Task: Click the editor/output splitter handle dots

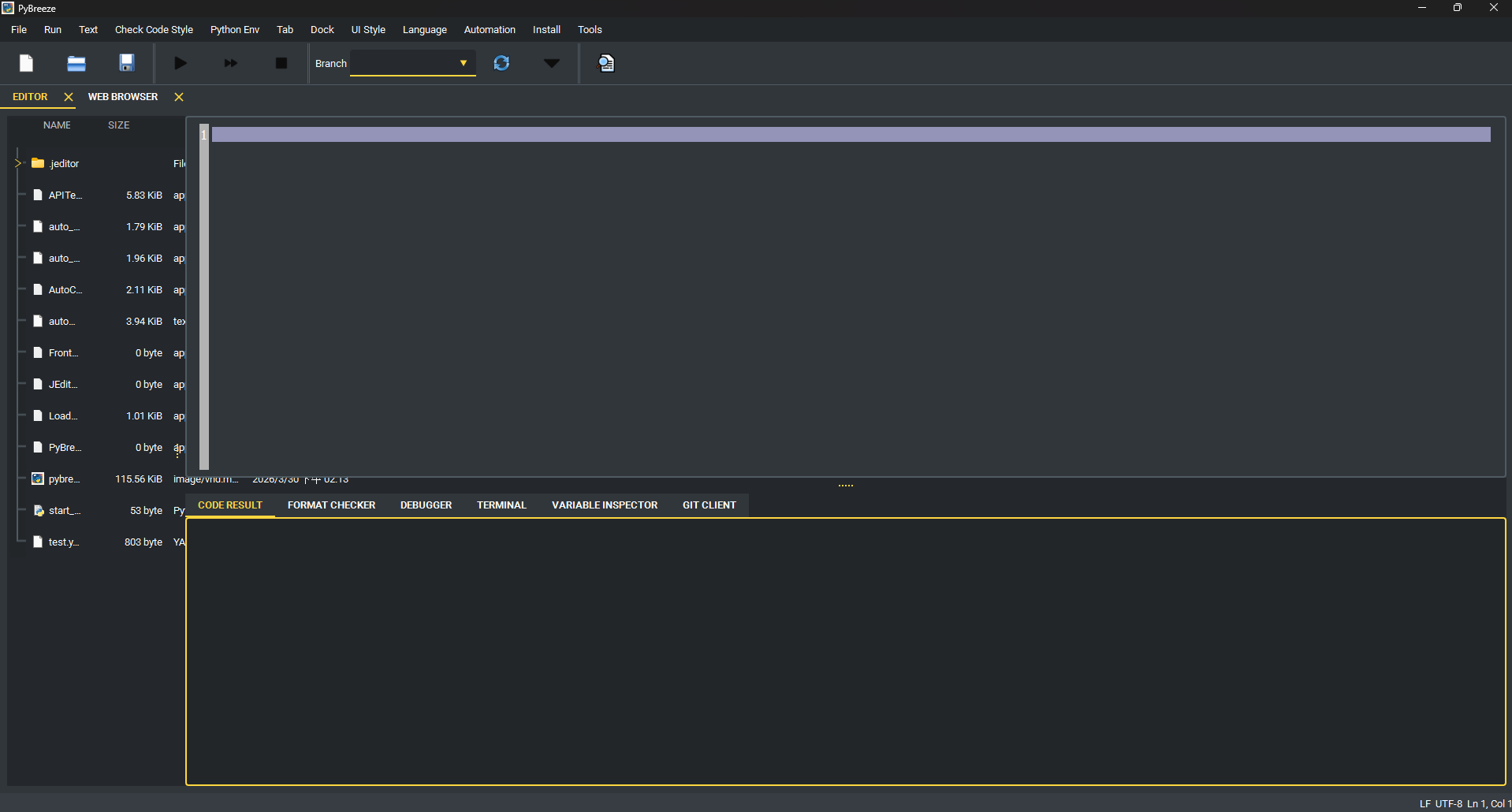Action: click(846, 486)
